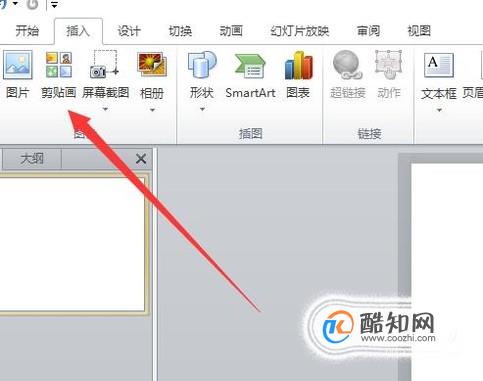Click the 图表 chart icon

(299, 65)
